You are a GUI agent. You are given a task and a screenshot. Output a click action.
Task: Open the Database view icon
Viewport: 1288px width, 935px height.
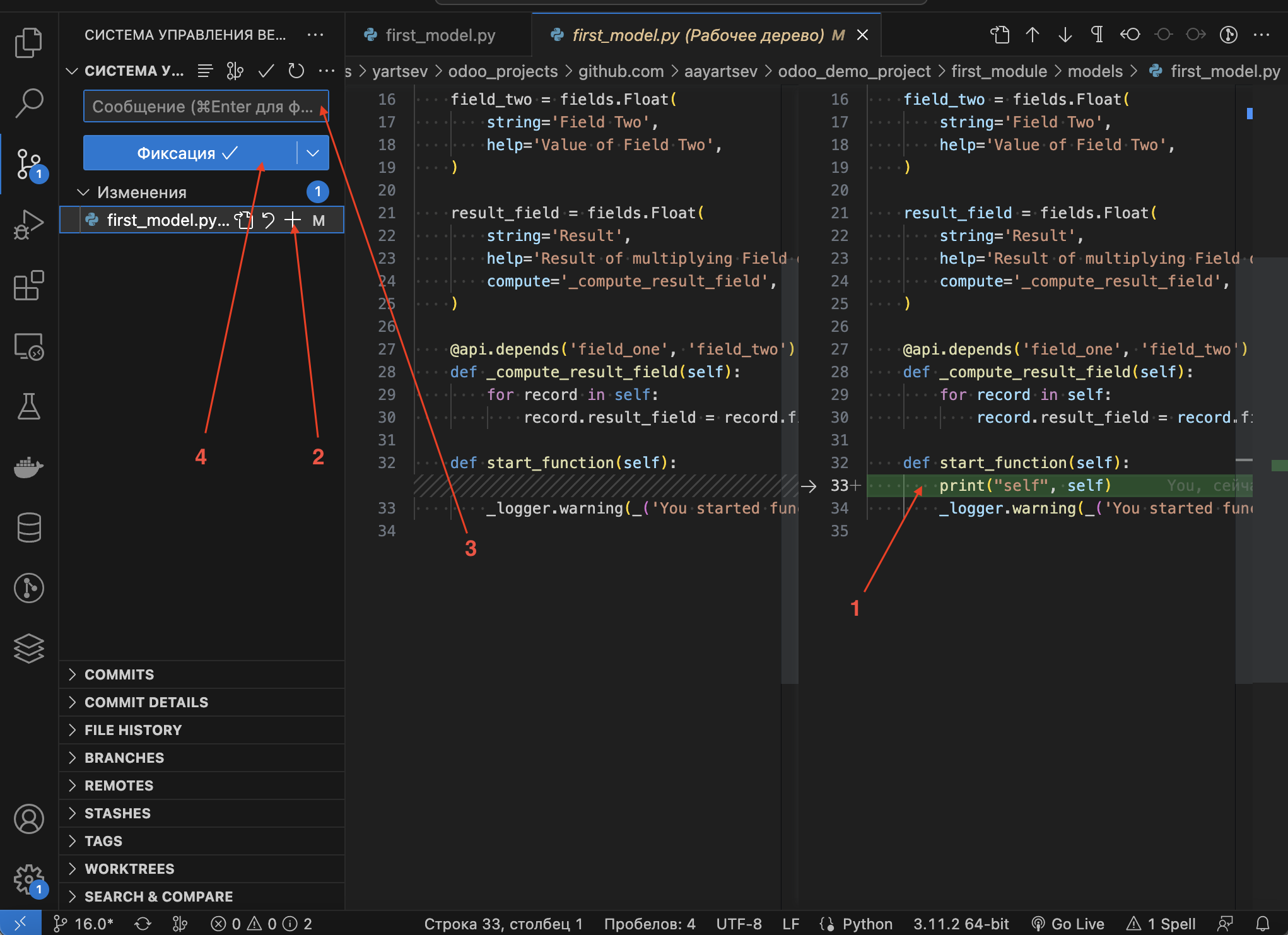(28, 527)
